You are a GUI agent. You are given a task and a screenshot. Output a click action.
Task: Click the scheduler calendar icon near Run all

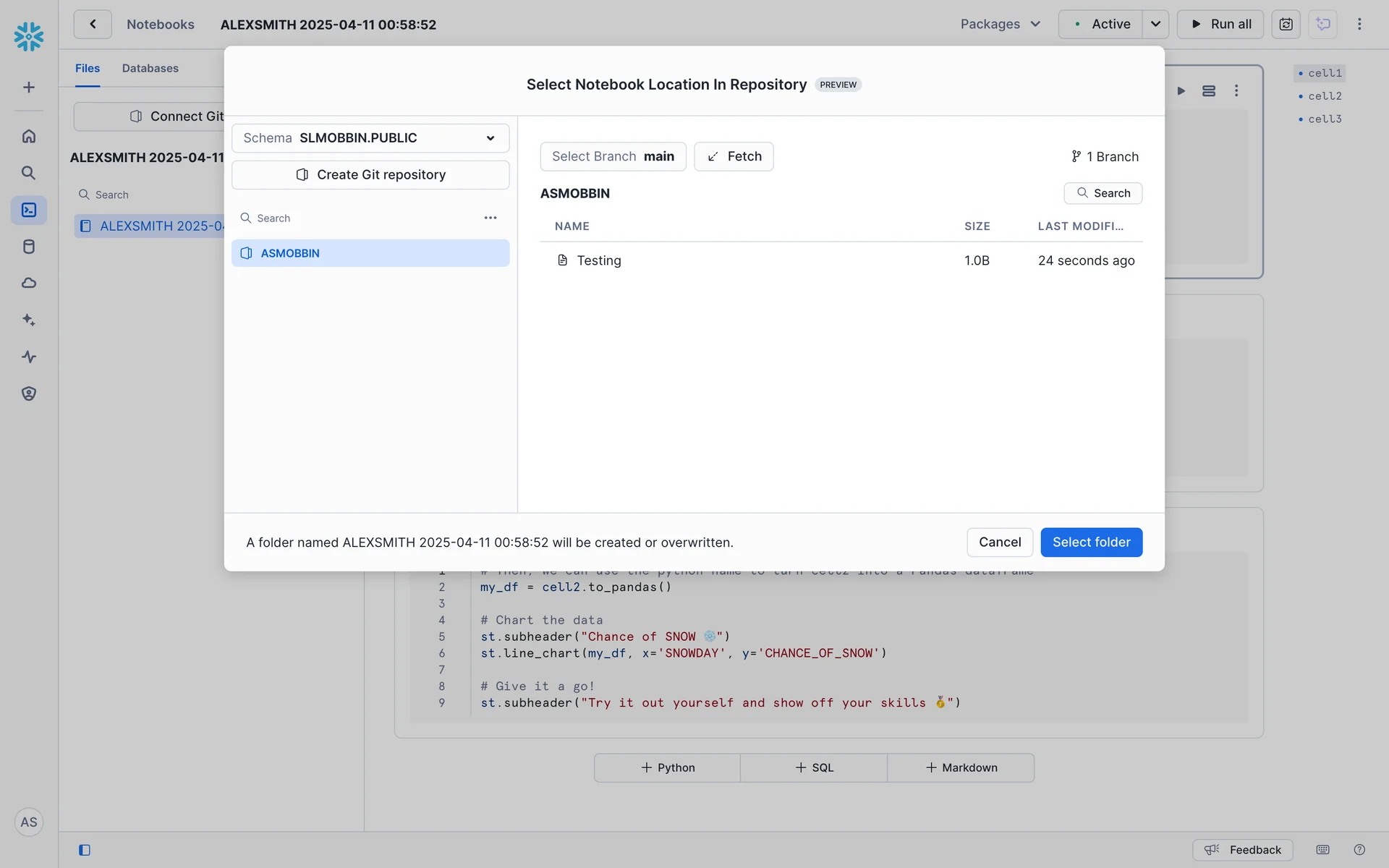[x=1286, y=24]
